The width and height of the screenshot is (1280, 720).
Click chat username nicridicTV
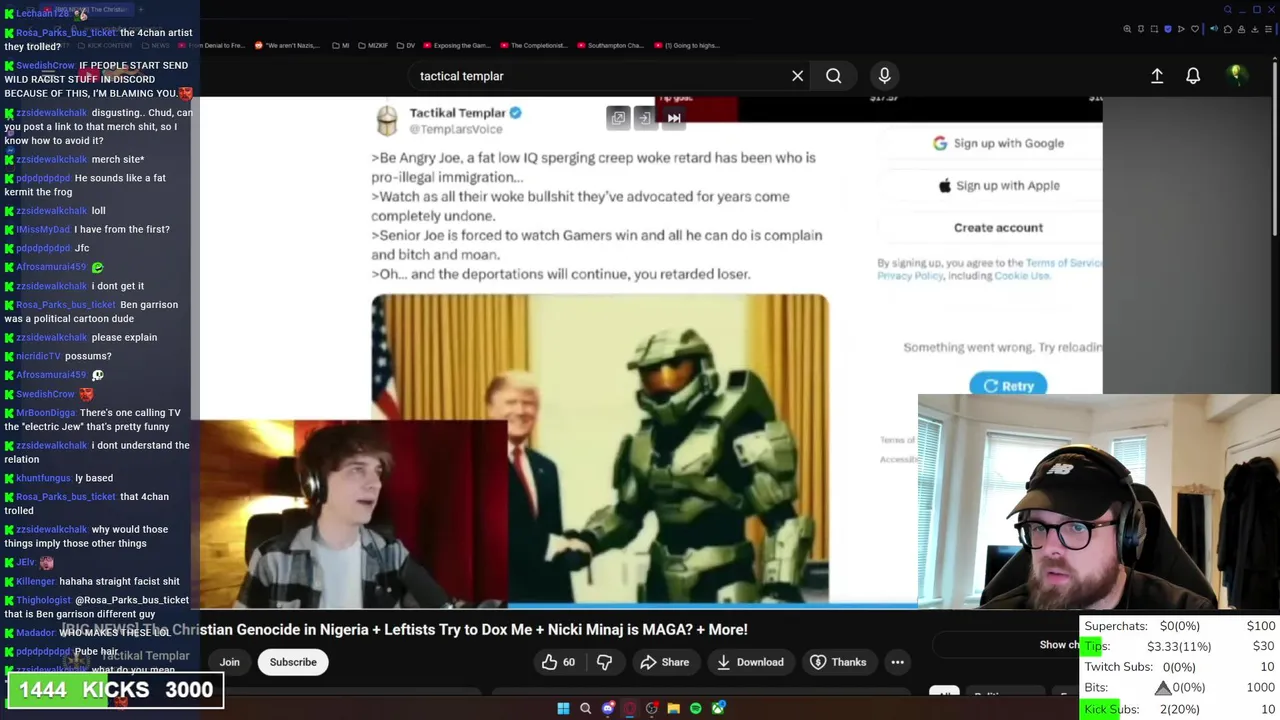coord(38,356)
